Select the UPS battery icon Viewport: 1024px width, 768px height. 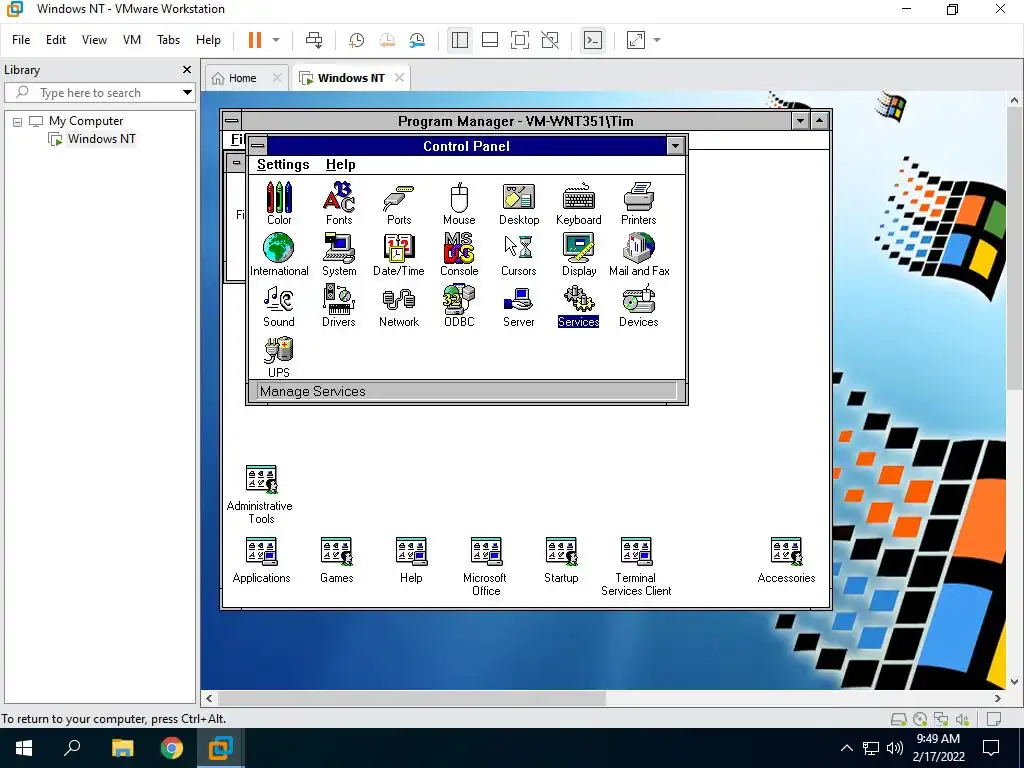(279, 357)
